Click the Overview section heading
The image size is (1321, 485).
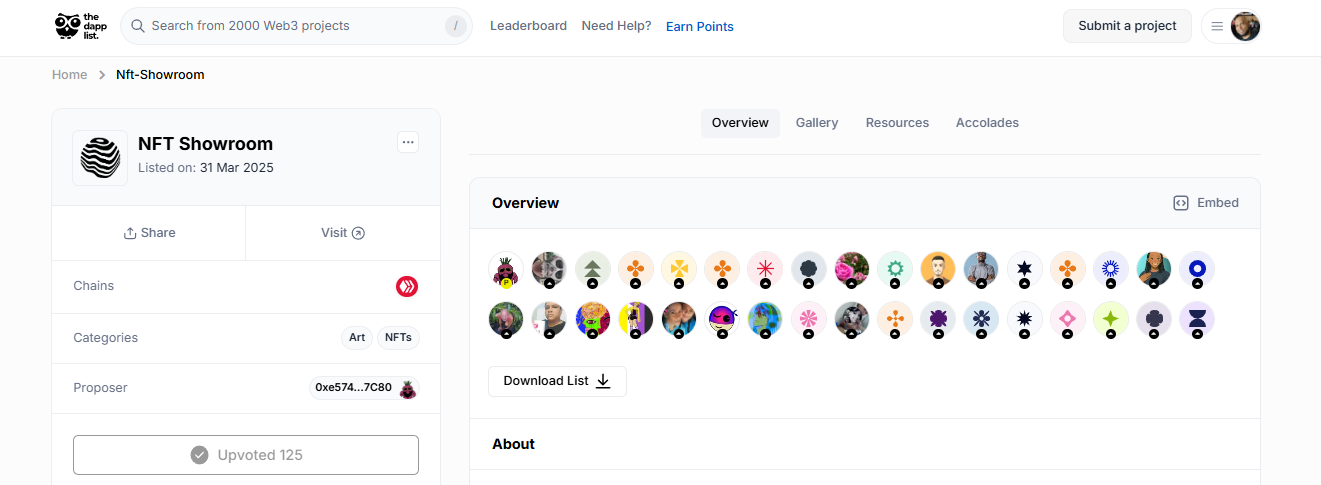[525, 203]
